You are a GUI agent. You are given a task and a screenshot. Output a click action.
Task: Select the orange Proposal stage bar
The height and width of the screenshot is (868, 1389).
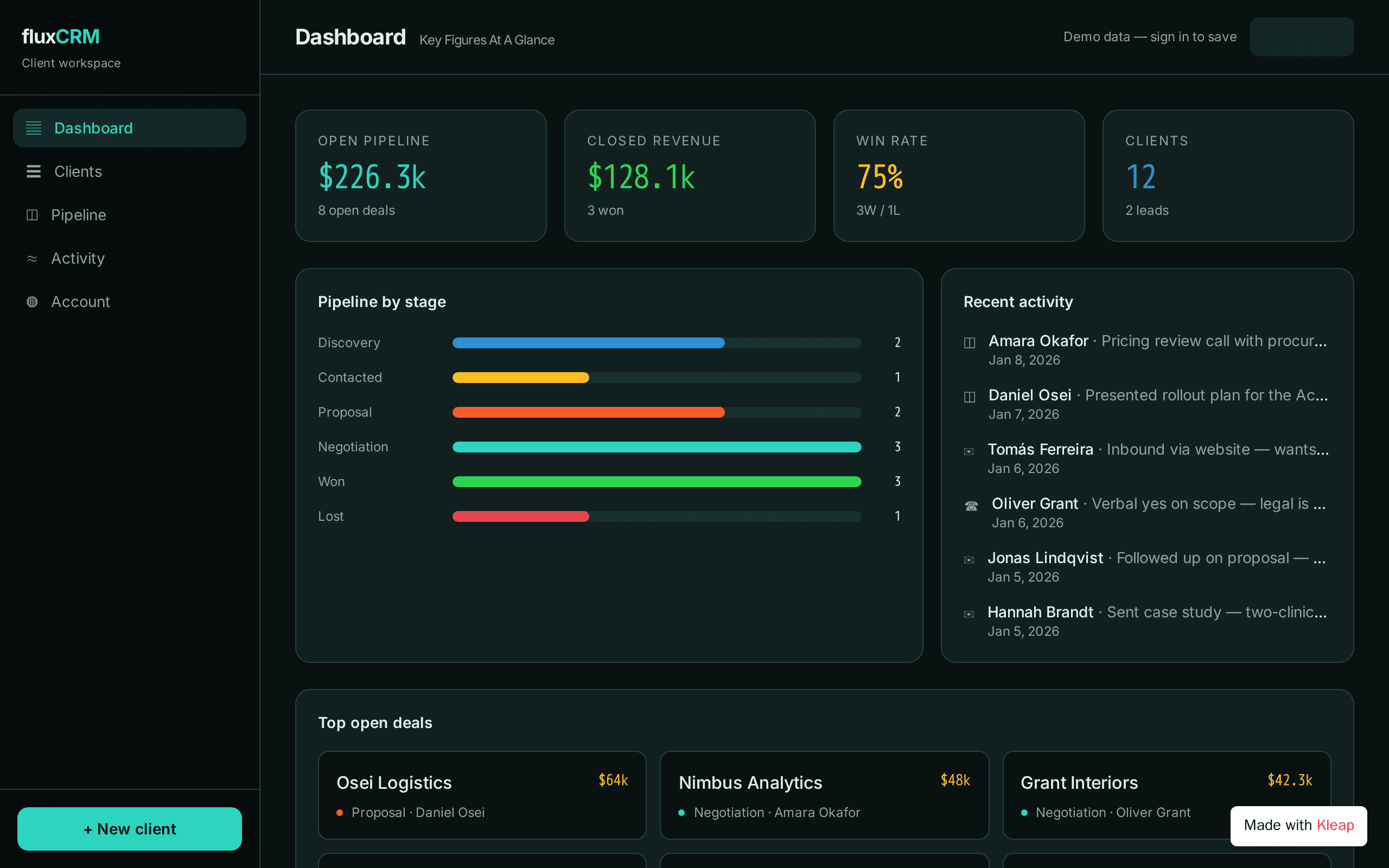click(588, 412)
